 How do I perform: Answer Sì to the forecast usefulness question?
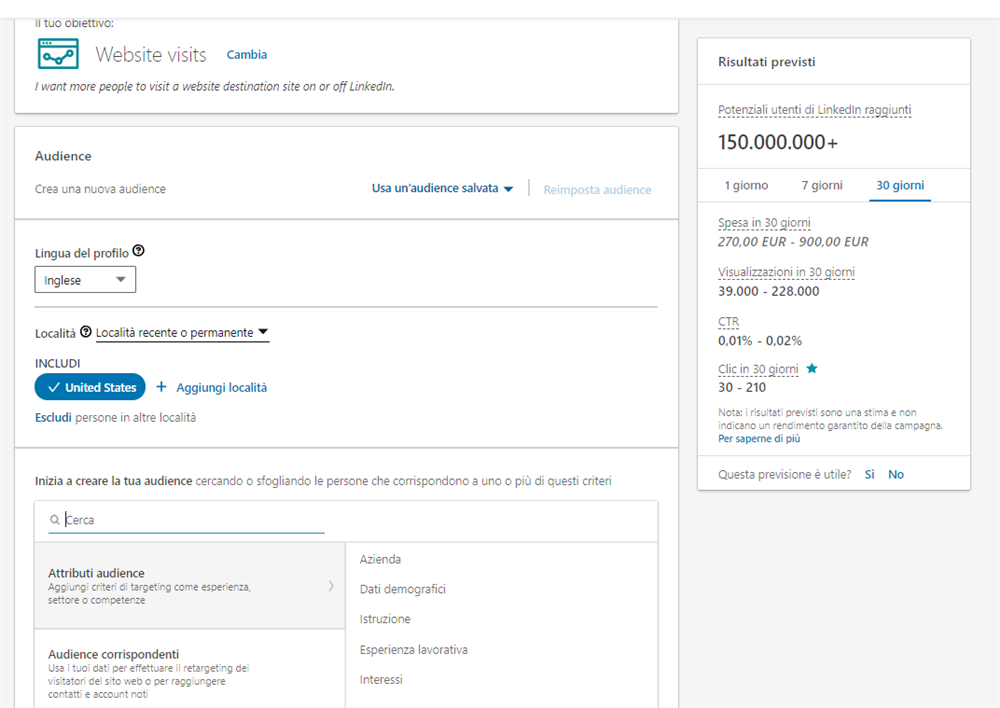[869, 474]
